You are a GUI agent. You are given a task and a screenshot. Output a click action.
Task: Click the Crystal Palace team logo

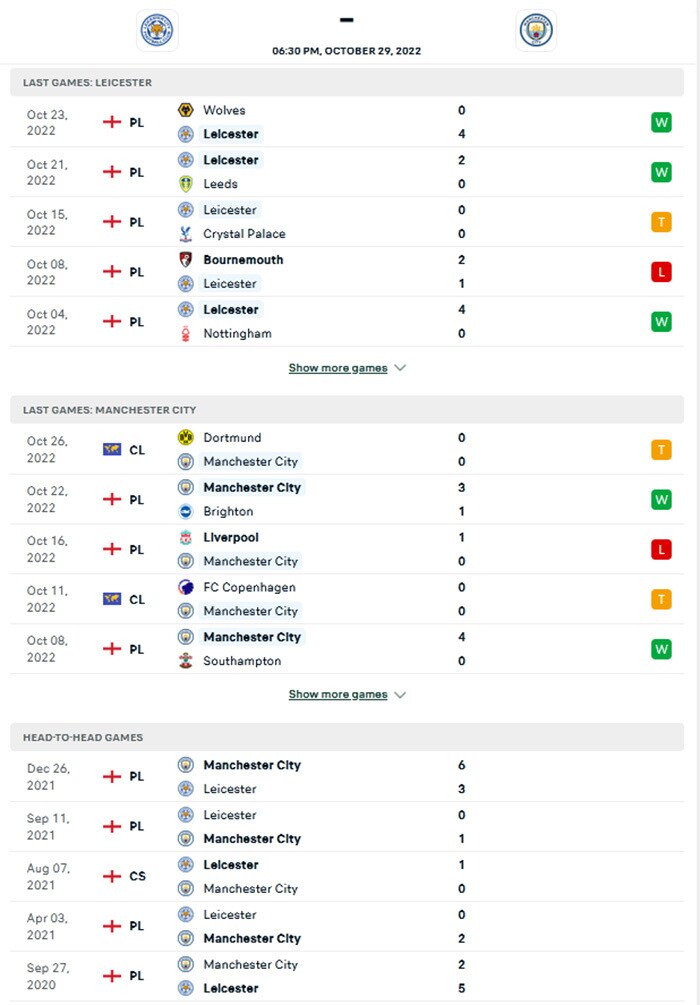185,234
